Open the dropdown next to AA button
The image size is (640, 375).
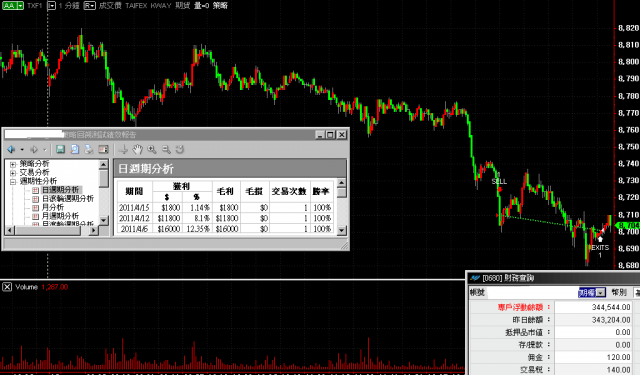(x=20, y=6)
